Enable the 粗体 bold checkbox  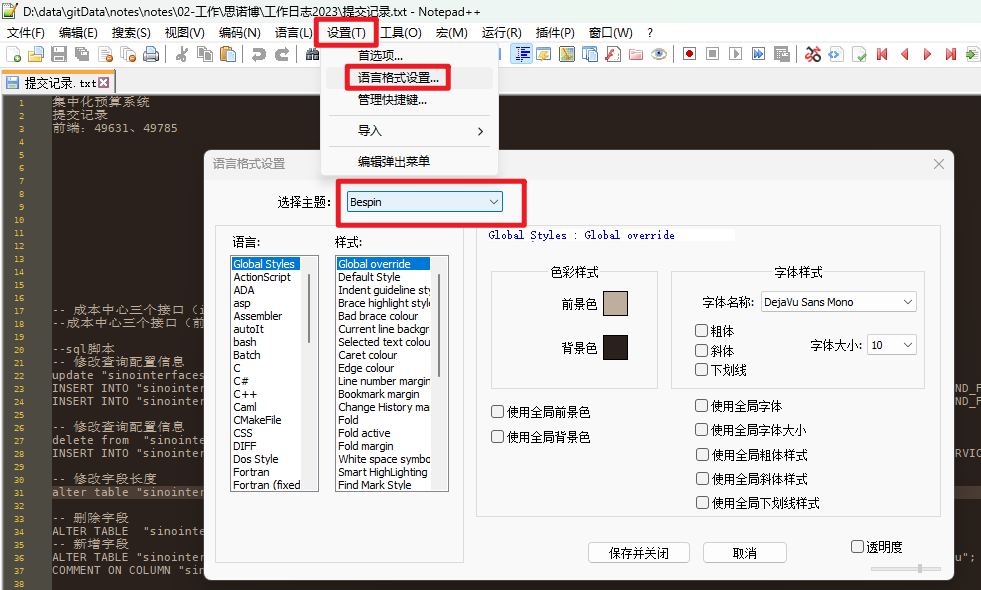click(x=701, y=331)
